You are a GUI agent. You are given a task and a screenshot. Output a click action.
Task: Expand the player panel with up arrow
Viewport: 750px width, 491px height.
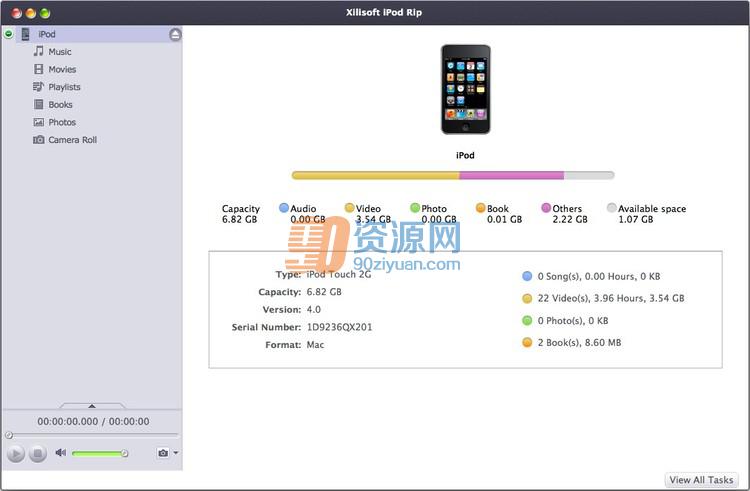pos(92,406)
